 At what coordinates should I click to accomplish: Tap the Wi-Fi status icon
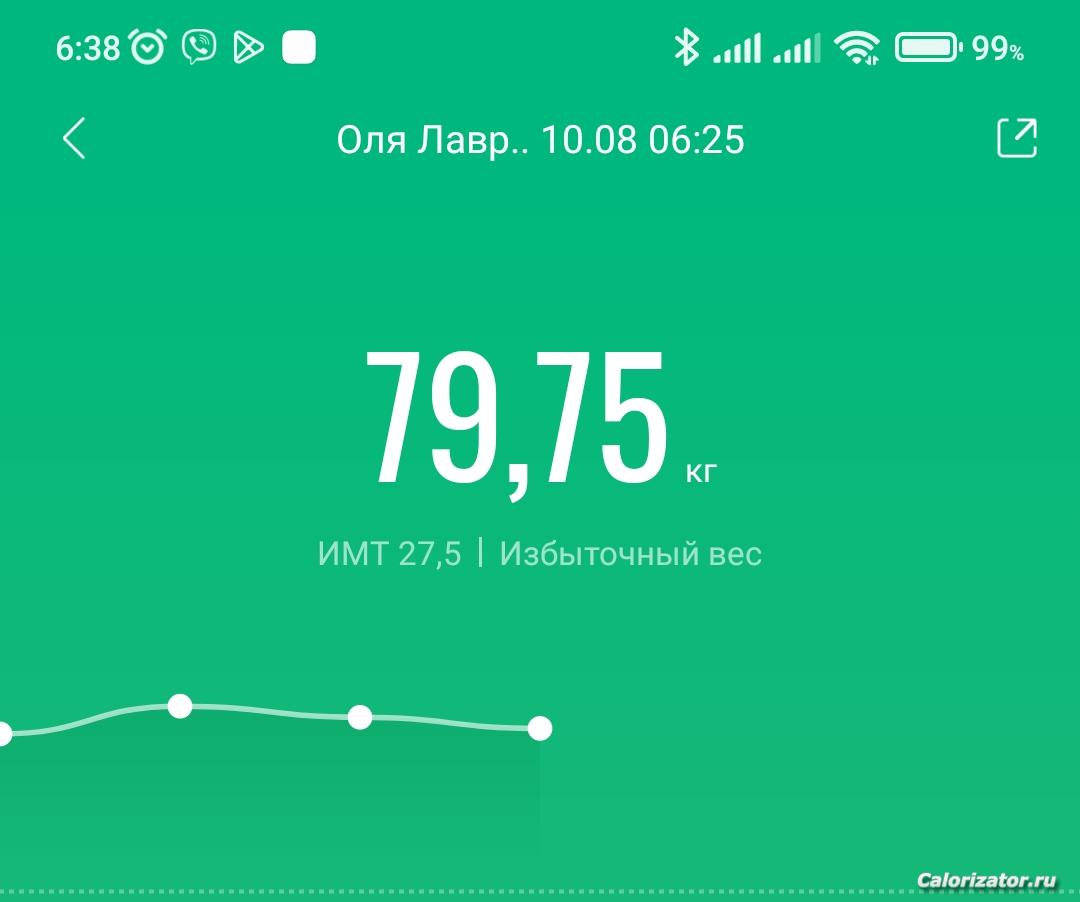pyautogui.click(x=856, y=48)
